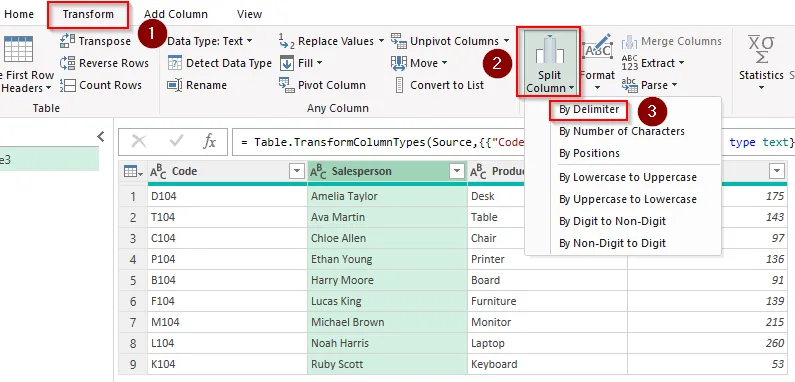Click the formula bar cancel X icon
The width and height of the screenshot is (795, 382).
[138, 142]
